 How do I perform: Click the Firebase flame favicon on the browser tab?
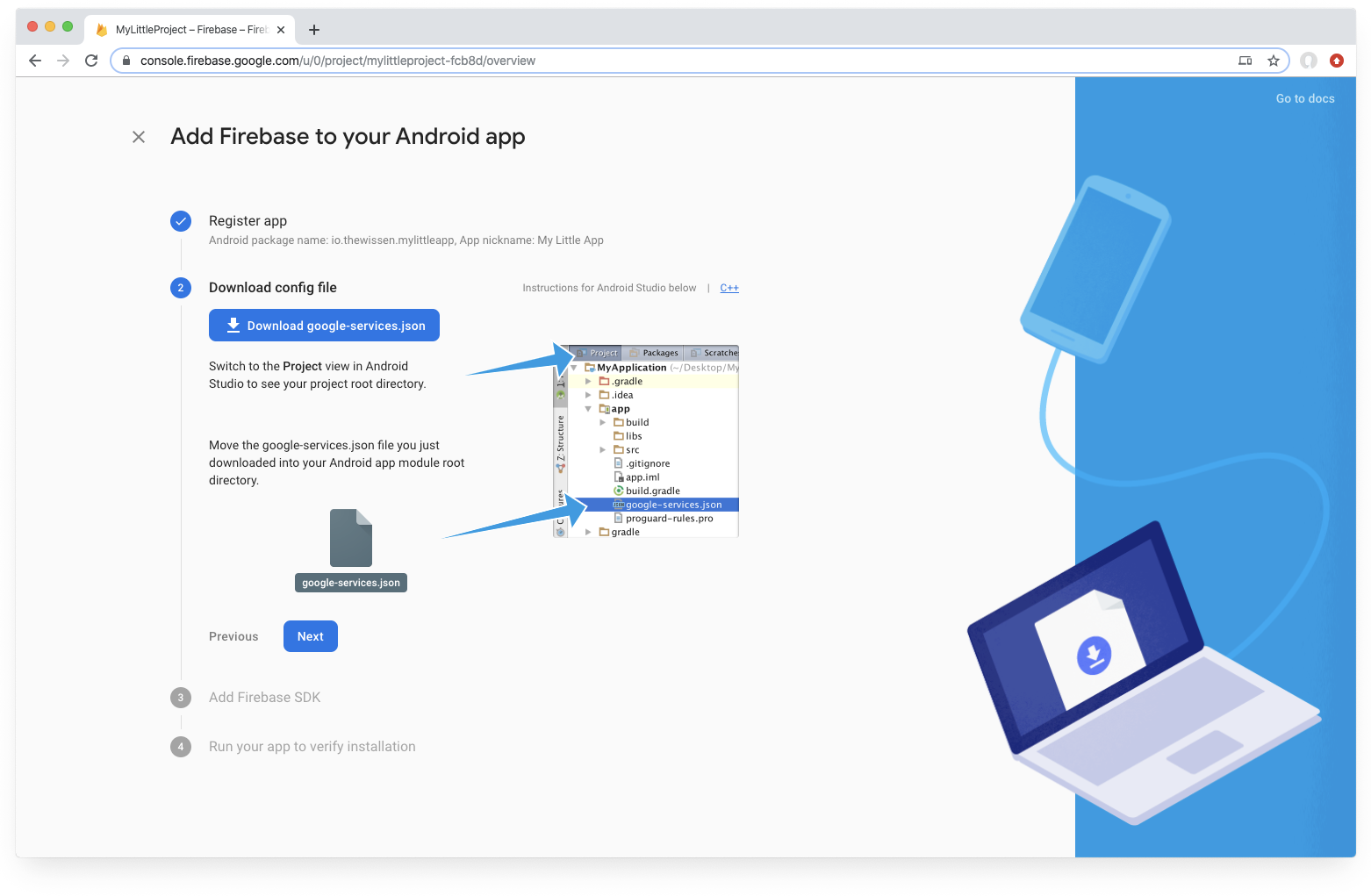101,29
